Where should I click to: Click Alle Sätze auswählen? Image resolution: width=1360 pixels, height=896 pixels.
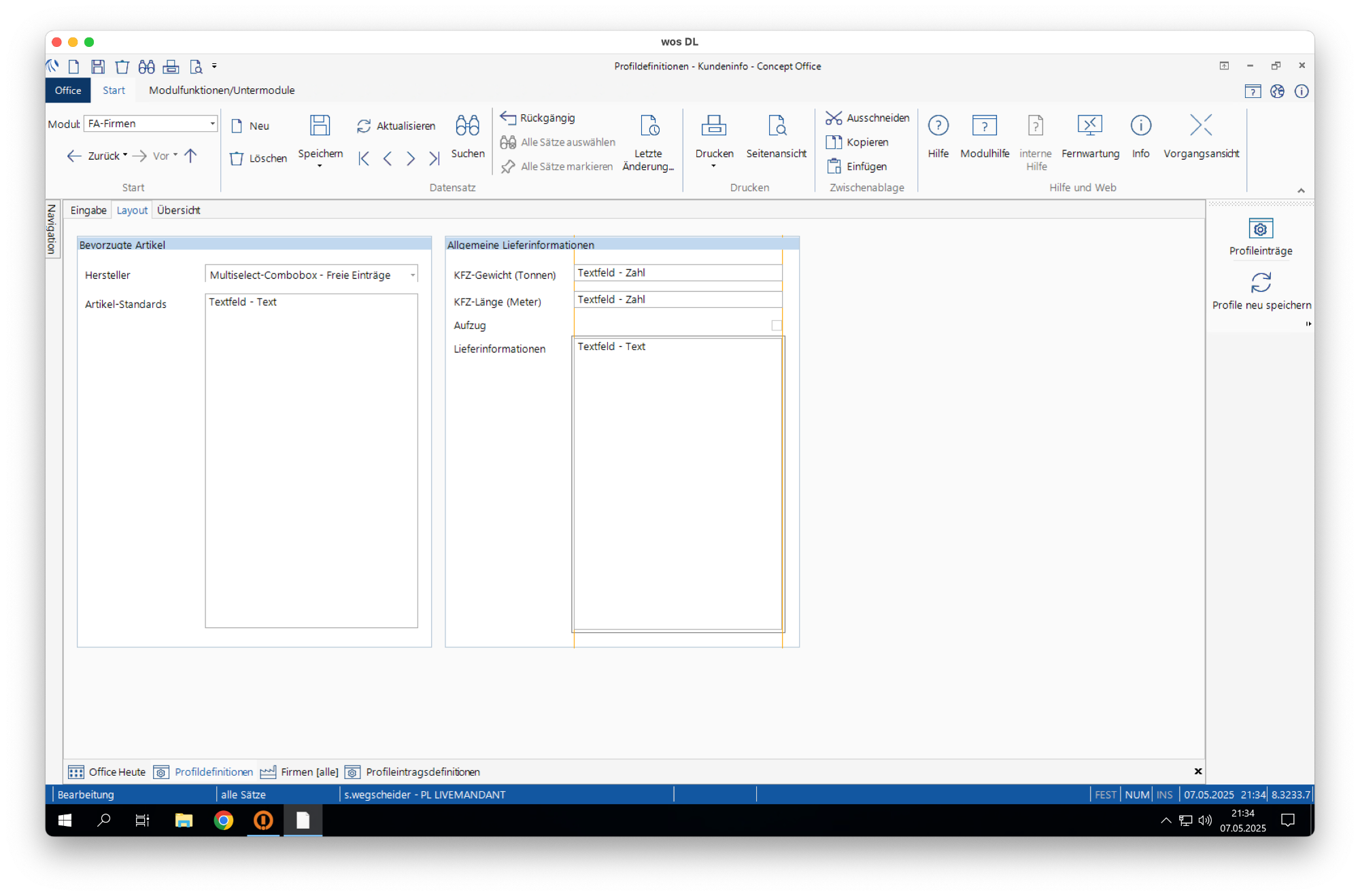tap(558, 142)
